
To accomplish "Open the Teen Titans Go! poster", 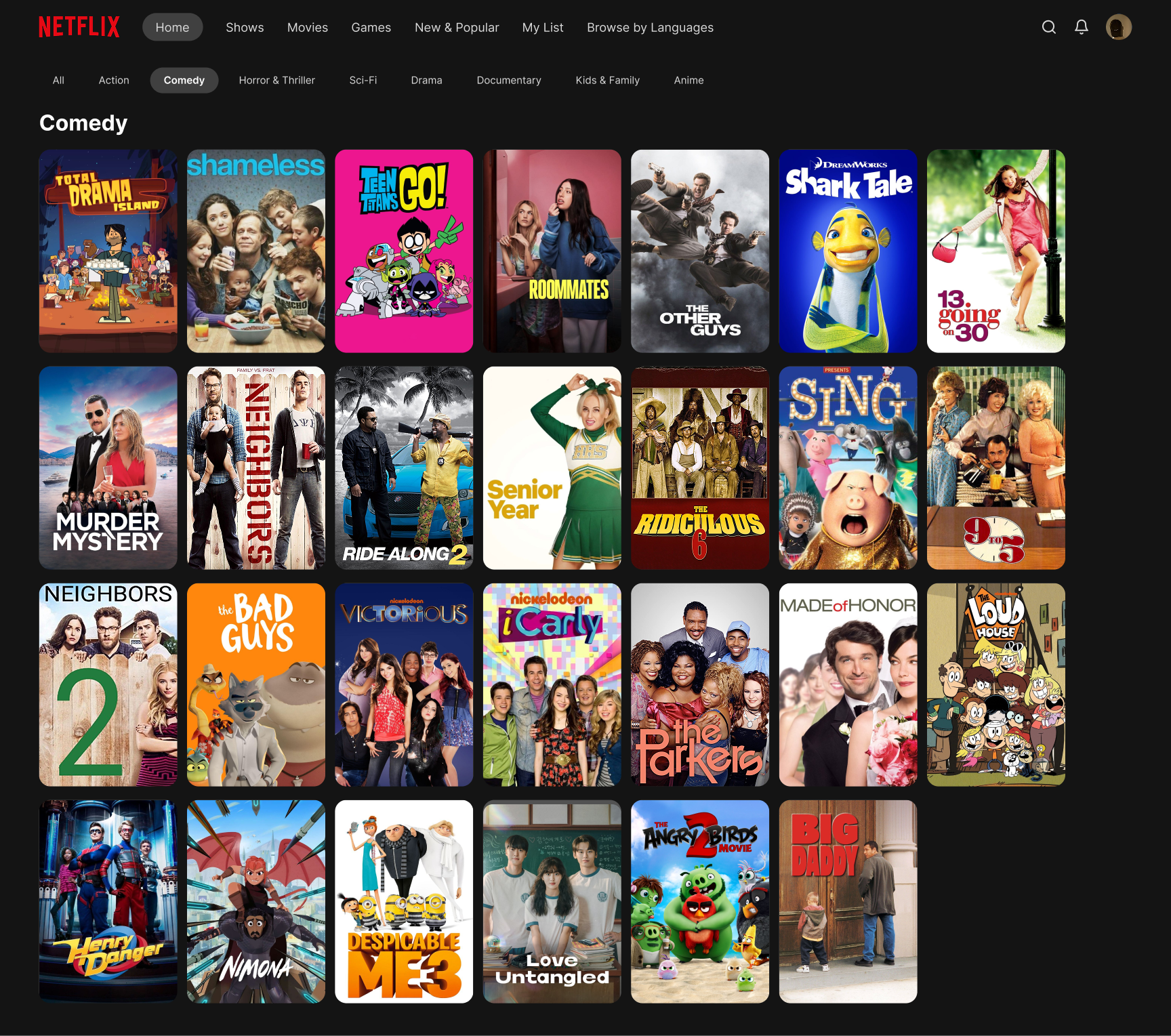I will [404, 251].
